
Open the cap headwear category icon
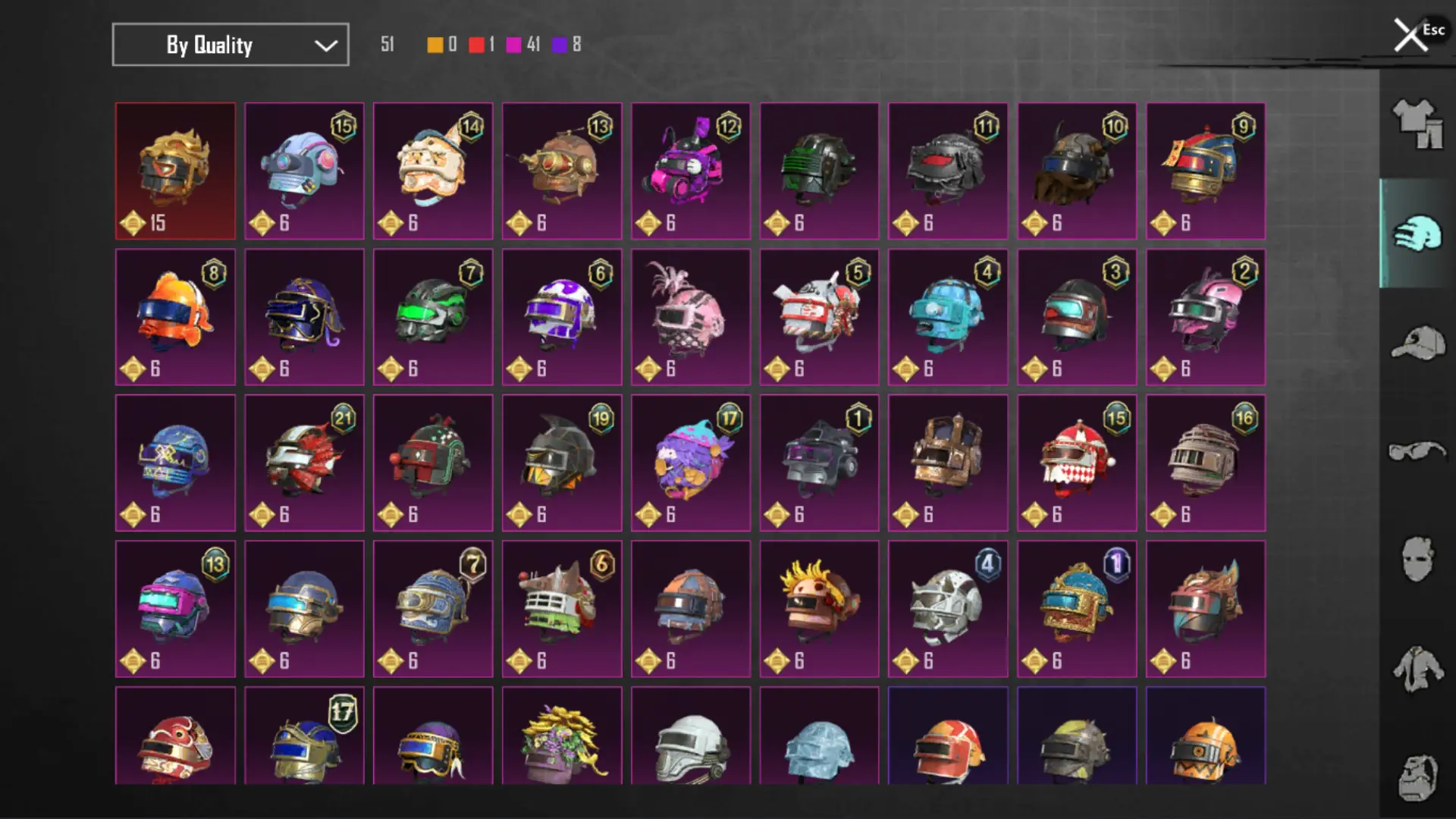click(x=1417, y=344)
